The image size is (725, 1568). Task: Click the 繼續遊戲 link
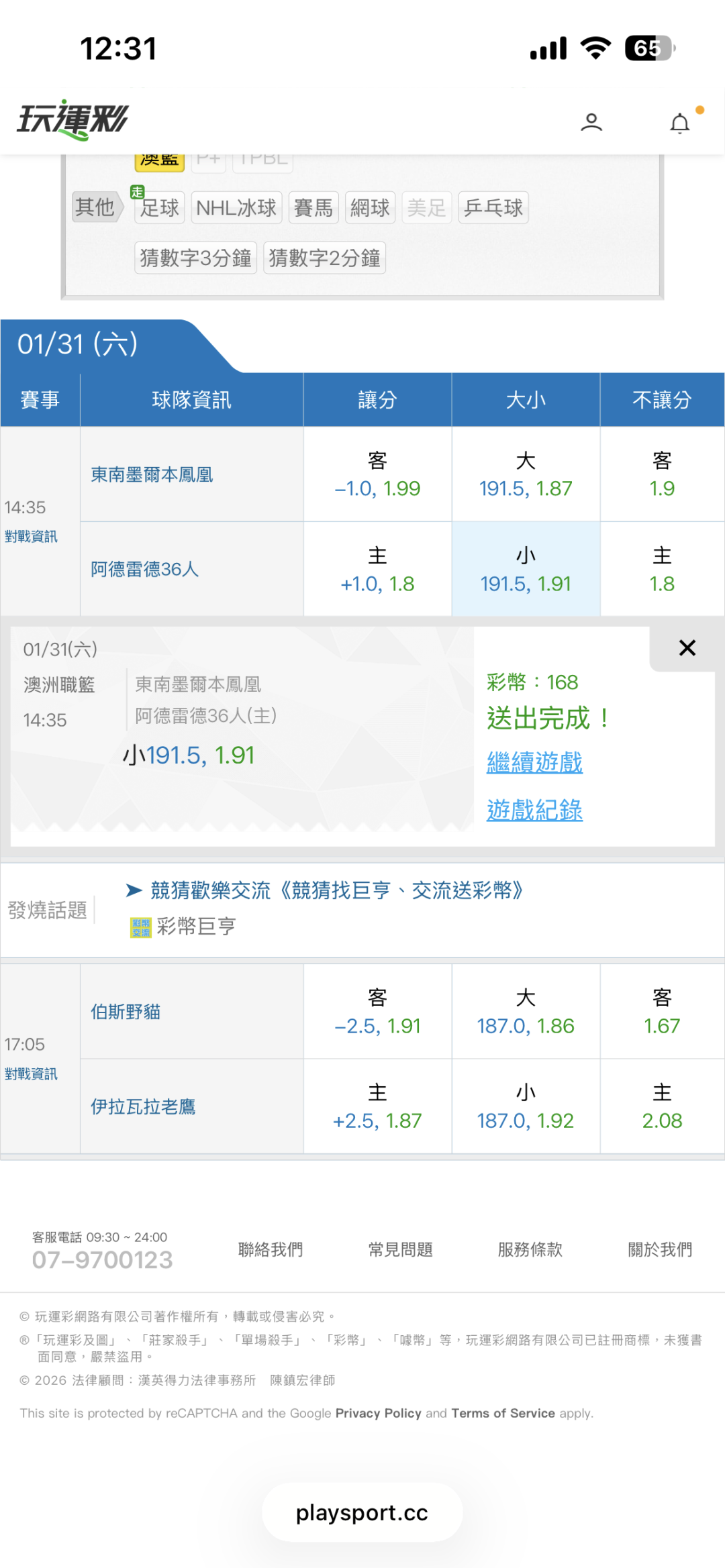click(534, 763)
